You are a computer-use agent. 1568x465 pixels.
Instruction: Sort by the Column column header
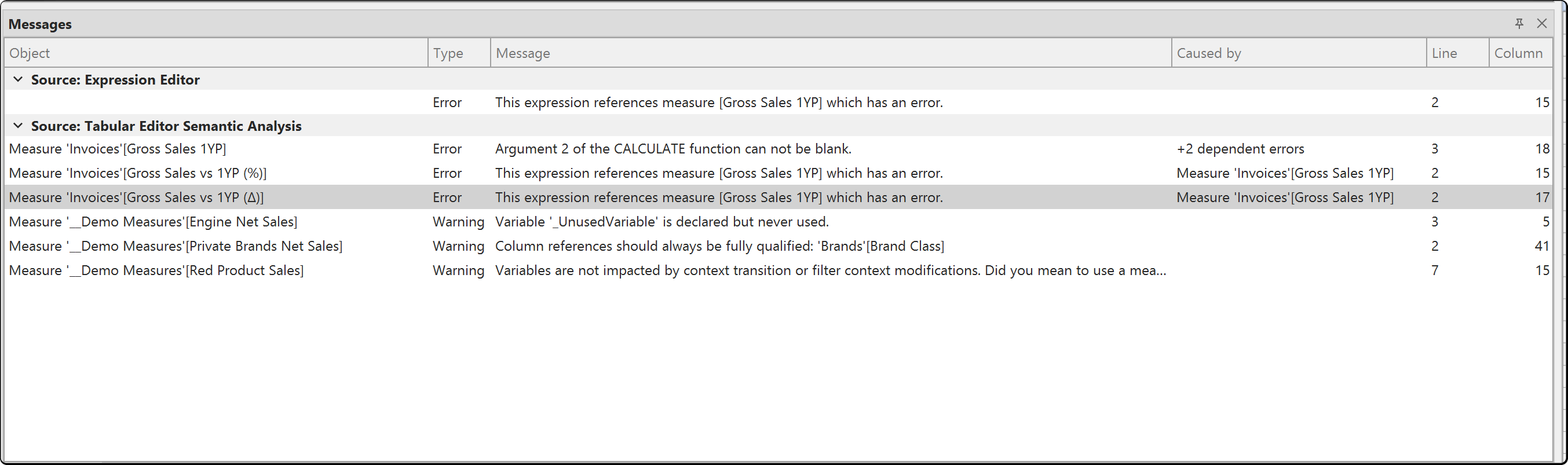click(1521, 53)
